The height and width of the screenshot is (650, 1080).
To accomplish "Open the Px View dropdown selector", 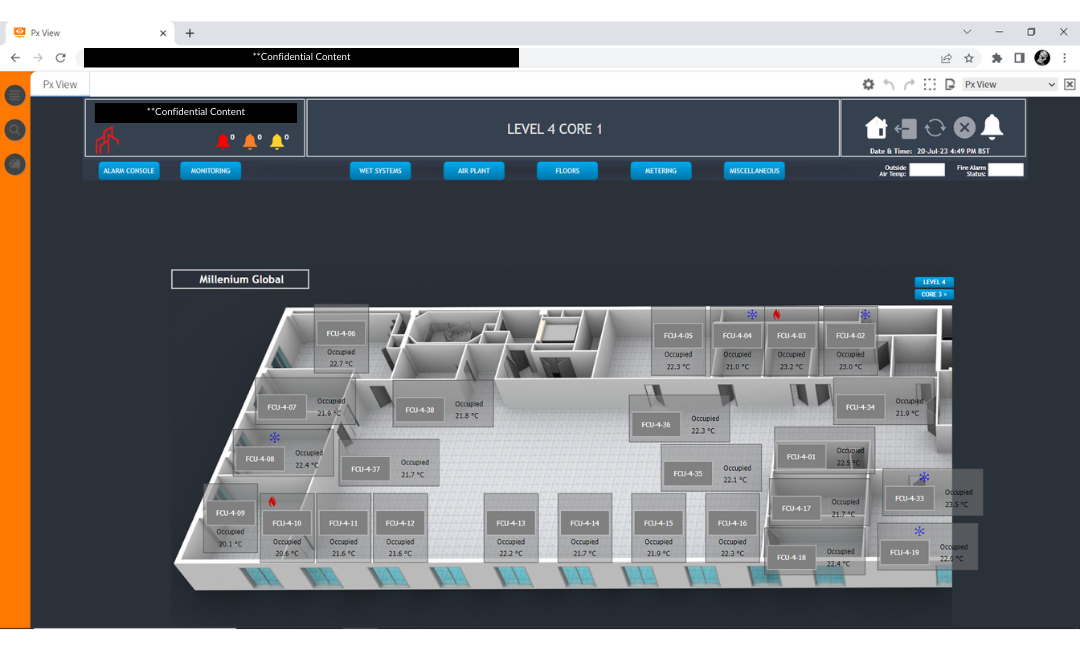I will [x=1010, y=84].
